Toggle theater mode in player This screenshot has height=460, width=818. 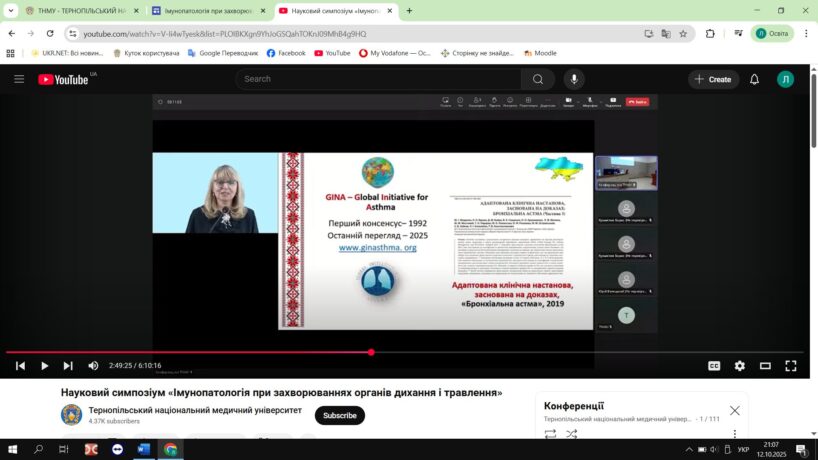(x=765, y=366)
